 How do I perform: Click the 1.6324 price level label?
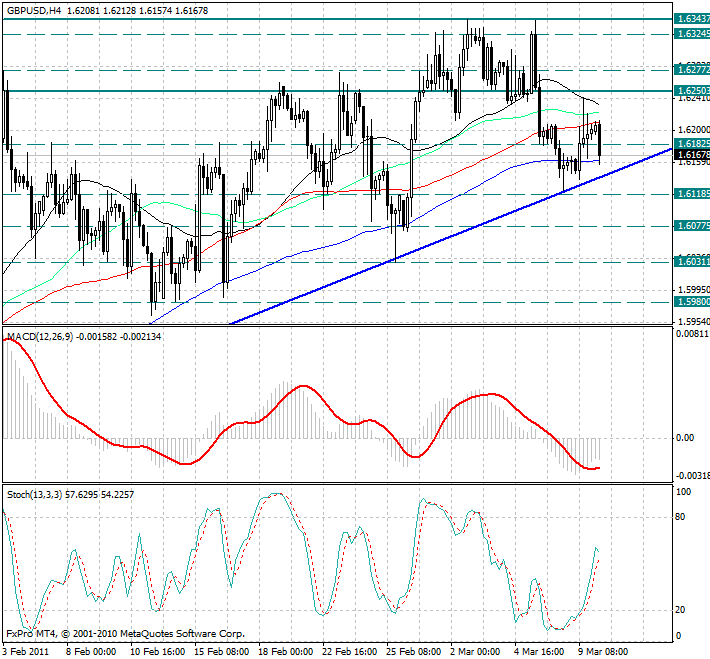click(692, 34)
